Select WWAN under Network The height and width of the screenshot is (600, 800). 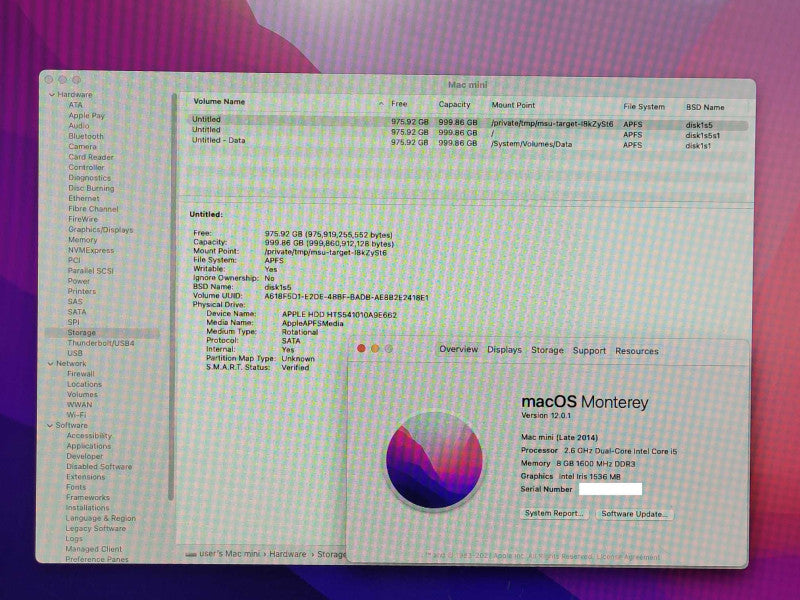(x=80, y=404)
